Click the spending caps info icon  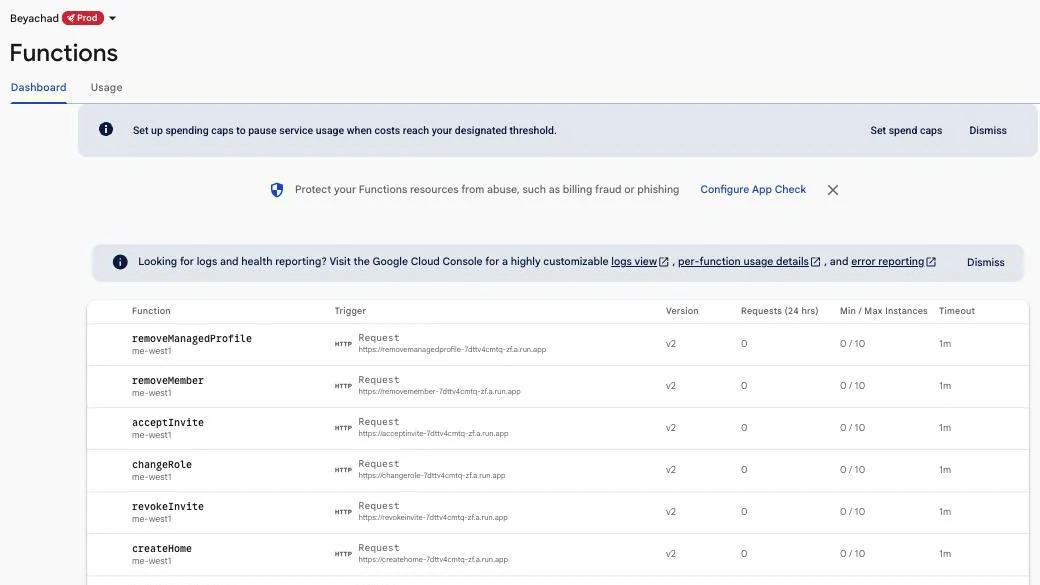(x=106, y=129)
